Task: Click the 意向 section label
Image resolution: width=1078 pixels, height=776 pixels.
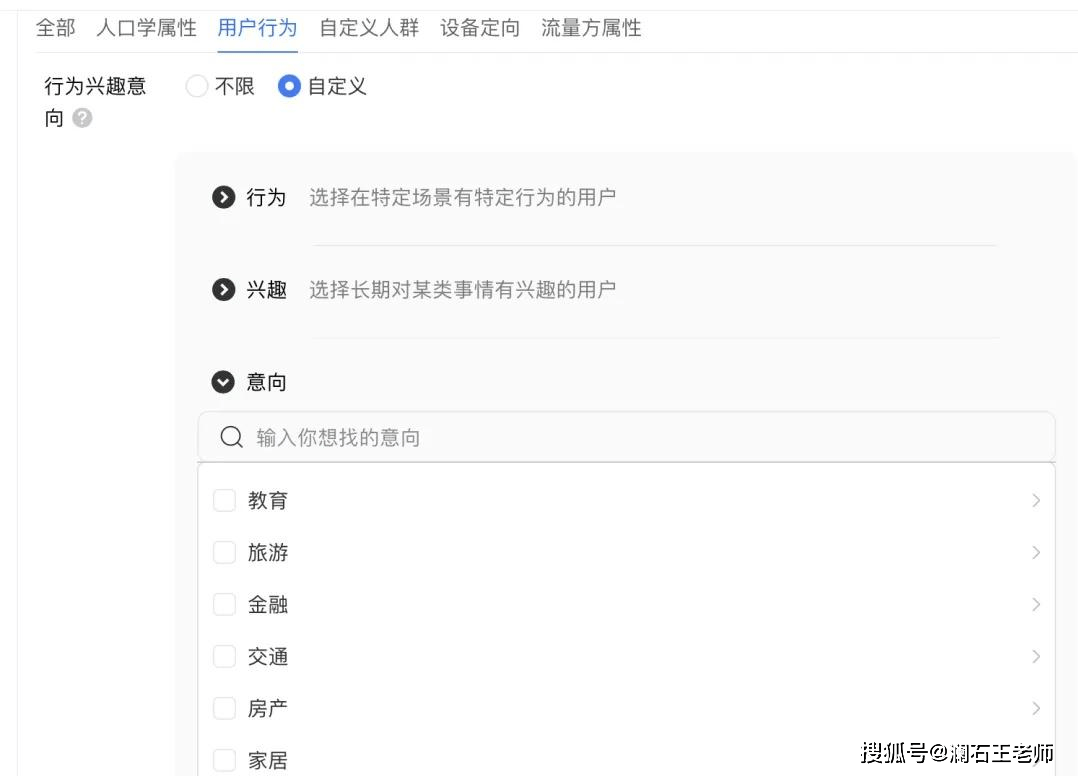Action: pos(266,381)
